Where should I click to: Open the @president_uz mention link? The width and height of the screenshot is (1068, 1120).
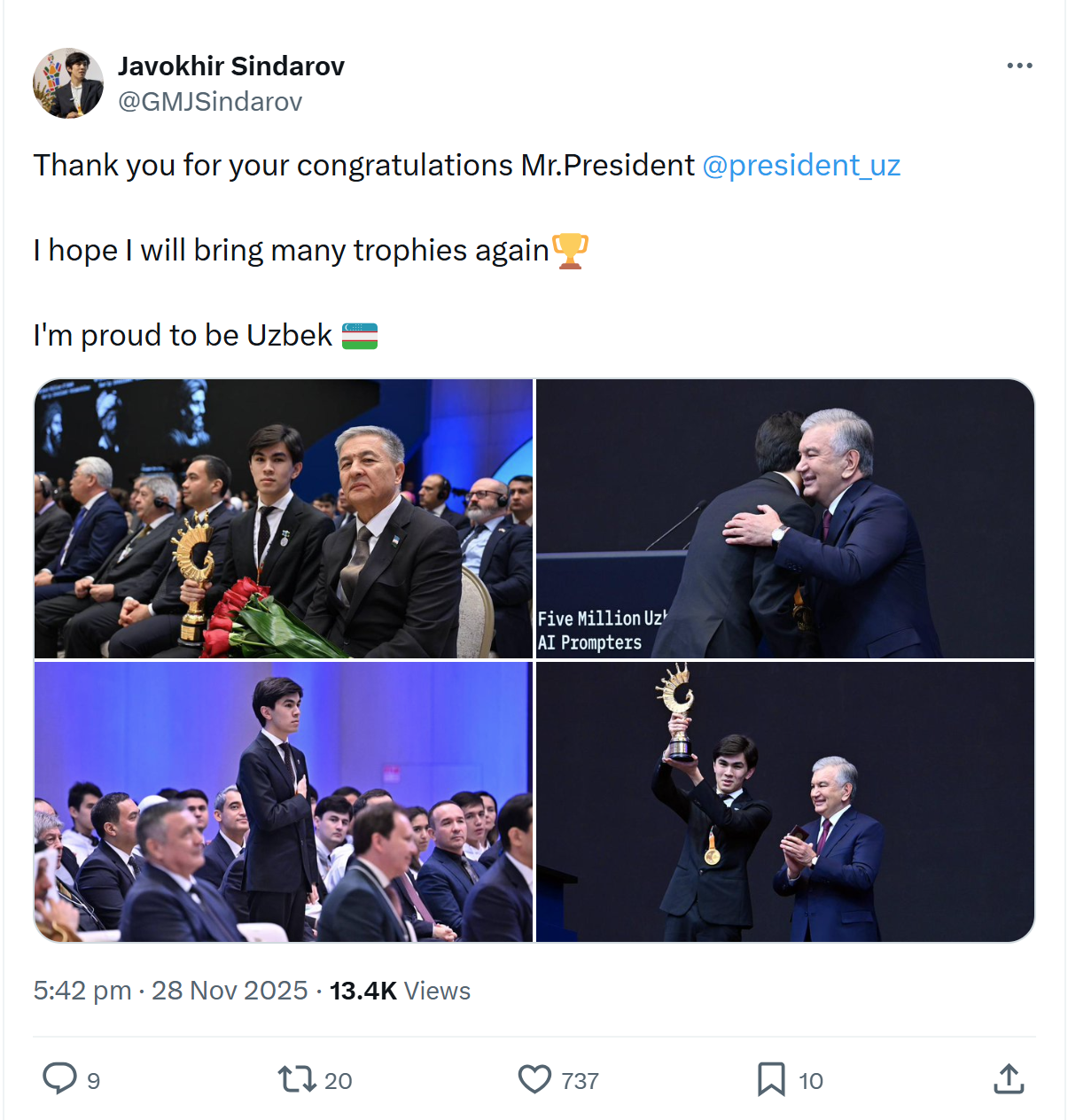(x=801, y=166)
